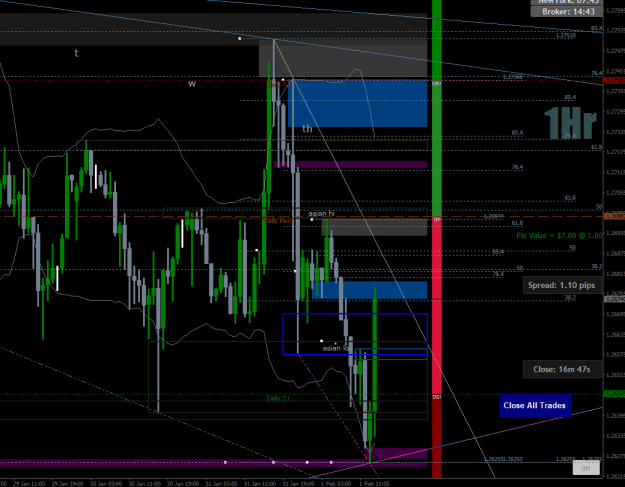Click the green S1 price tag on price axis
625x487 pixels.
pyautogui.click(x=614, y=394)
